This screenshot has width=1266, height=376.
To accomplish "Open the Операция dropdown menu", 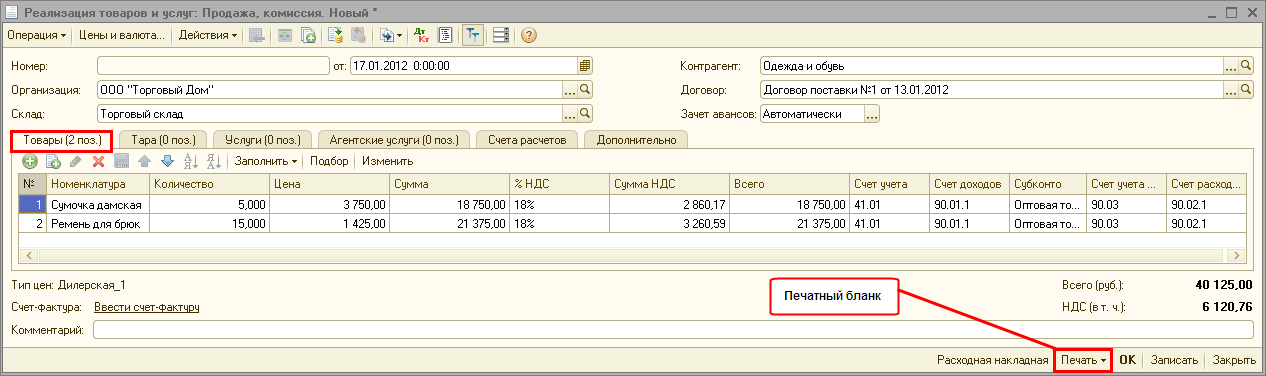I will [36, 35].
